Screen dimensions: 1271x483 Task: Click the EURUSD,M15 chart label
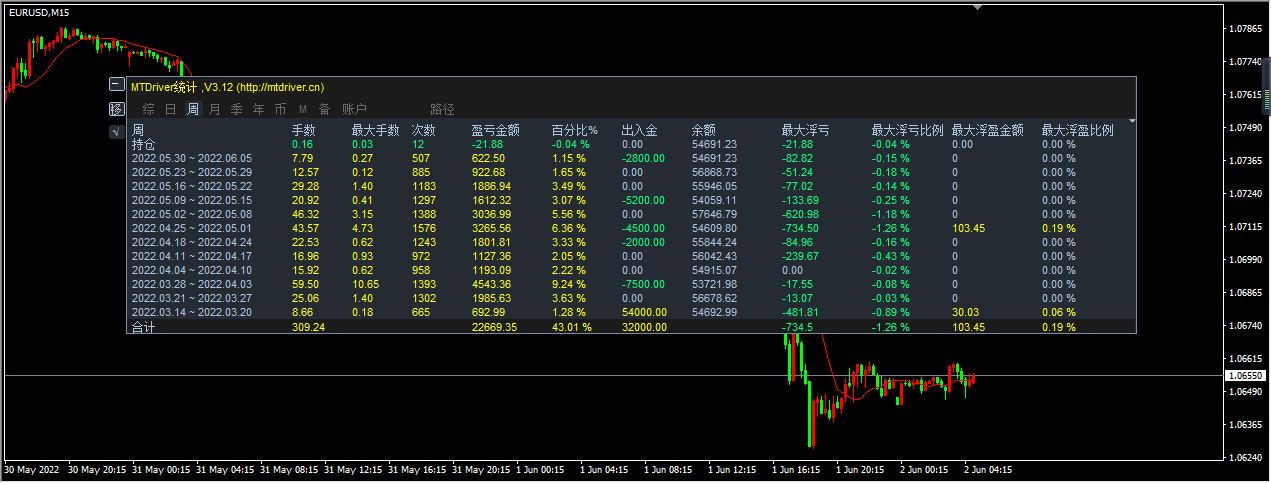(x=40, y=11)
